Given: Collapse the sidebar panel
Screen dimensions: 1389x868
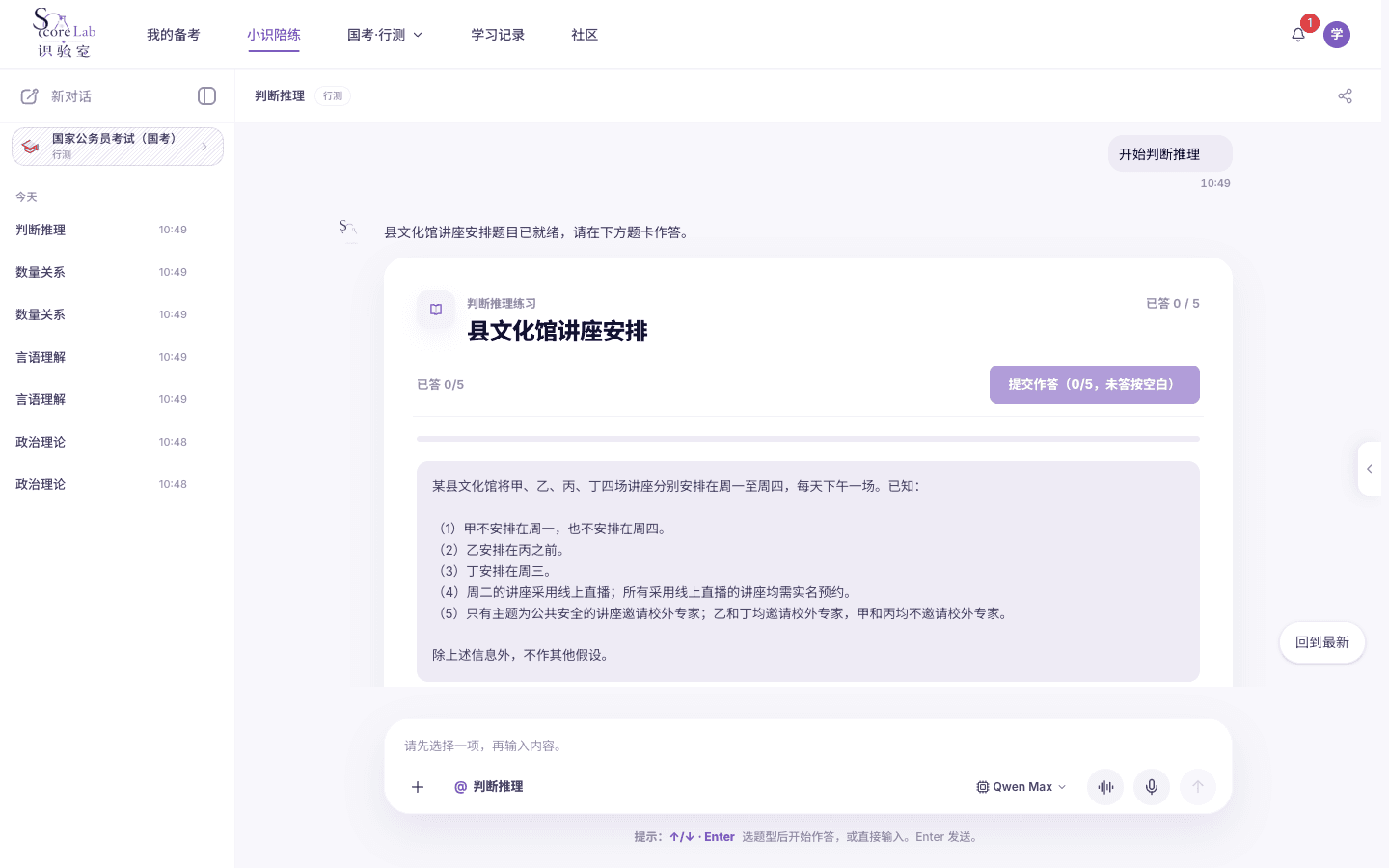Looking at the screenshot, I should pos(206,96).
